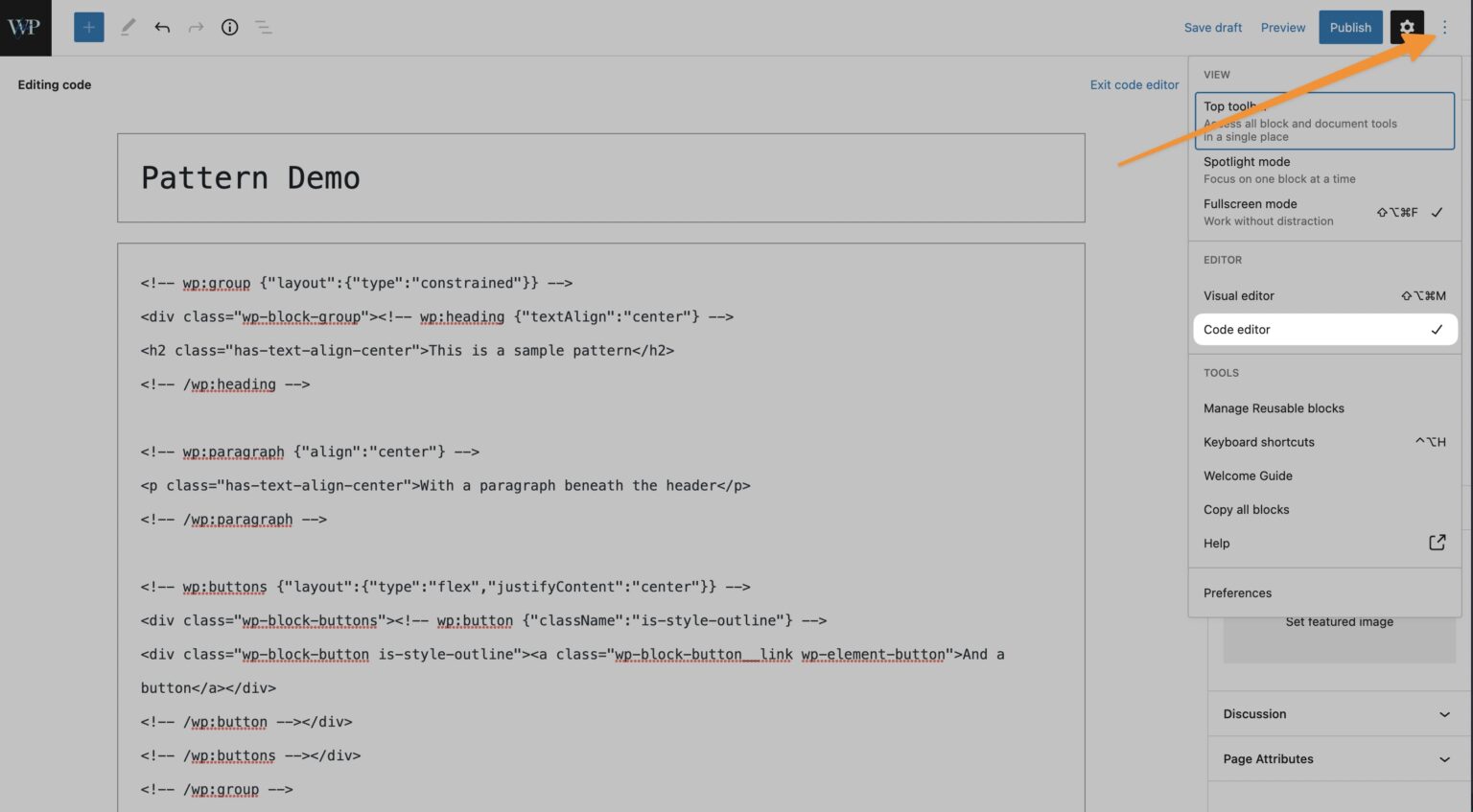Open the Options three-dot menu

pyautogui.click(x=1445, y=27)
